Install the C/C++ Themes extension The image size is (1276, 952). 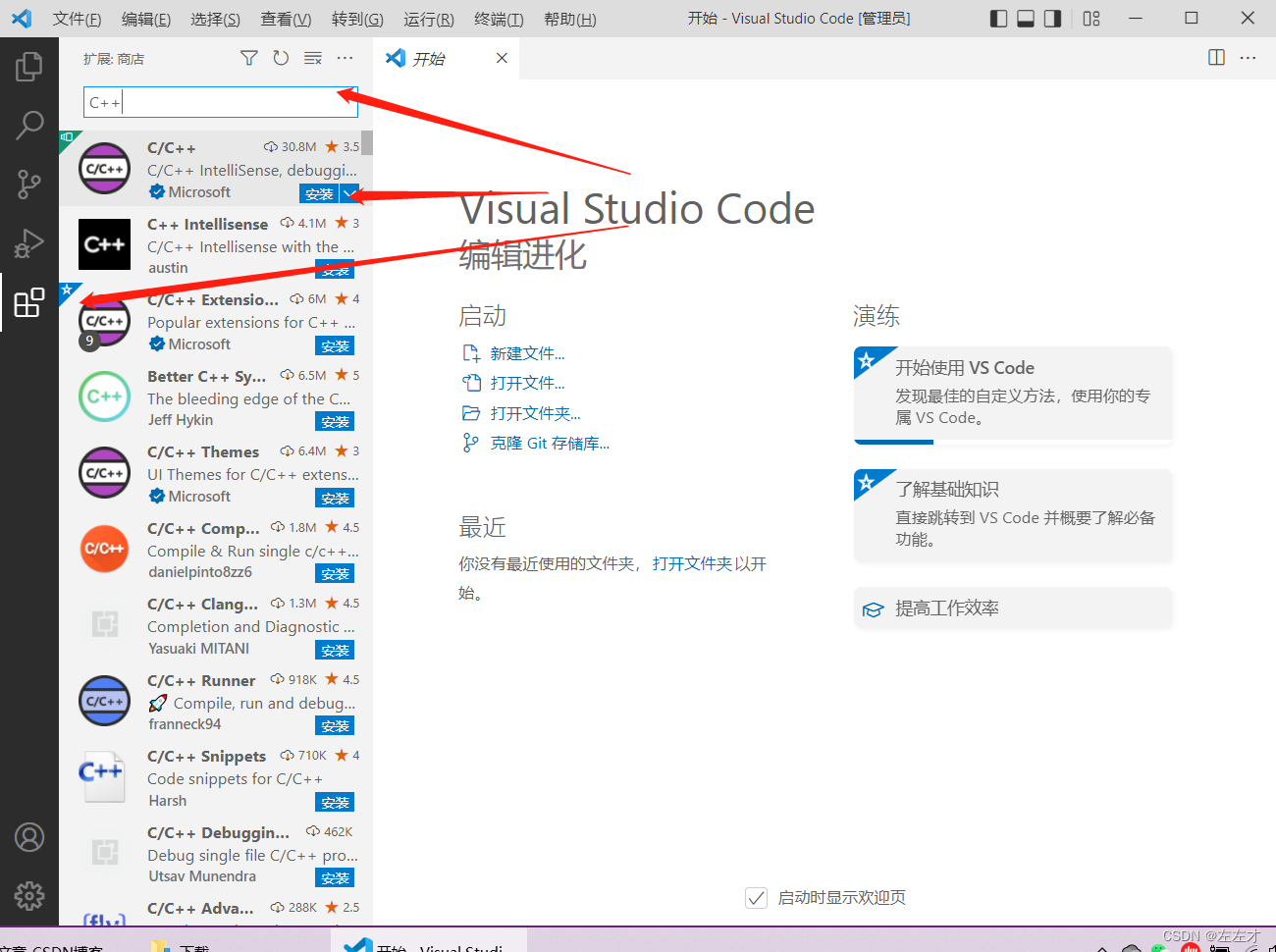[335, 498]
